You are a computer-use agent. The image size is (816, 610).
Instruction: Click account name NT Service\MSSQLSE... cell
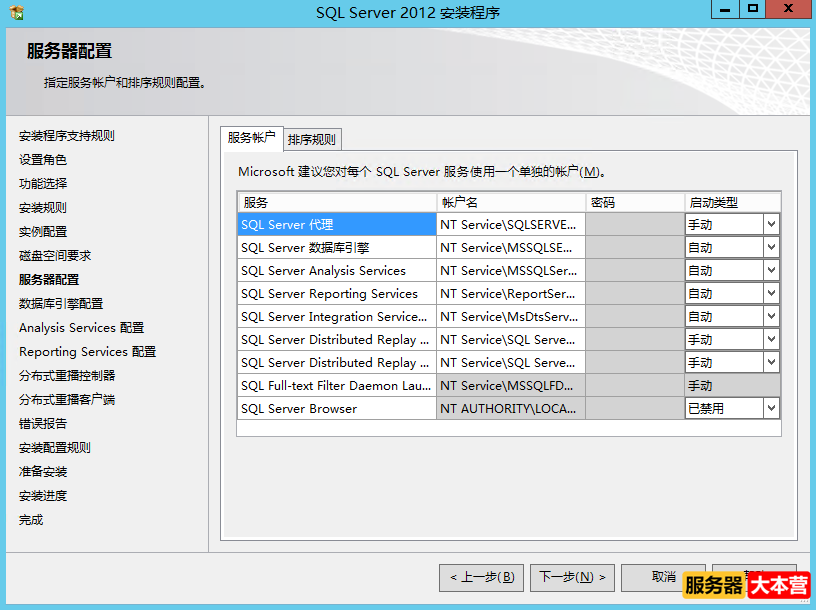pos(511,247)
